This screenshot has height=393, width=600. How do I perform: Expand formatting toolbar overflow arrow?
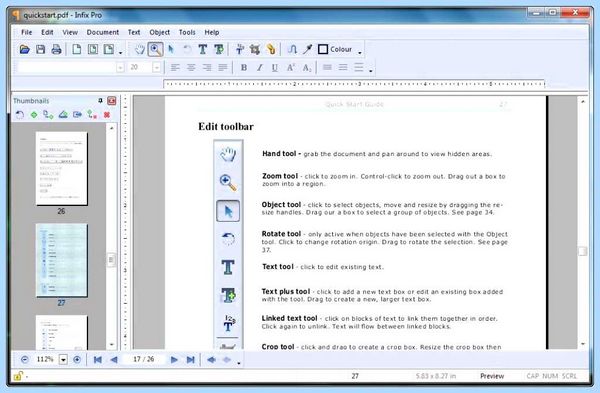point(370,71)
